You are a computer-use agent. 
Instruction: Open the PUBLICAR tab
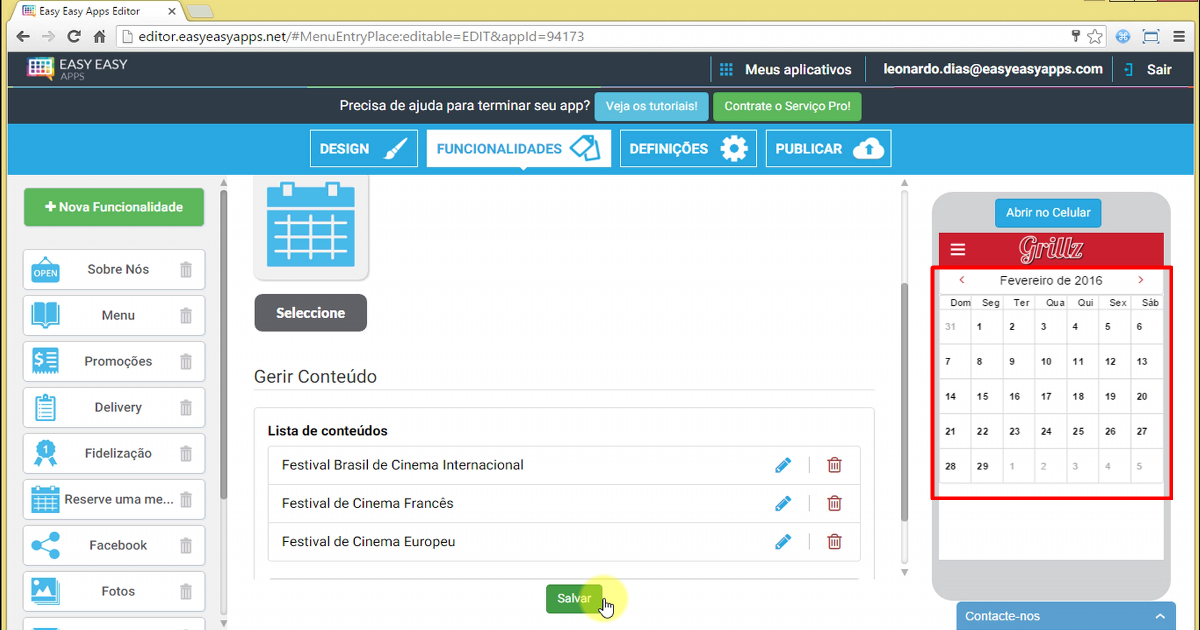coord(828,149)
